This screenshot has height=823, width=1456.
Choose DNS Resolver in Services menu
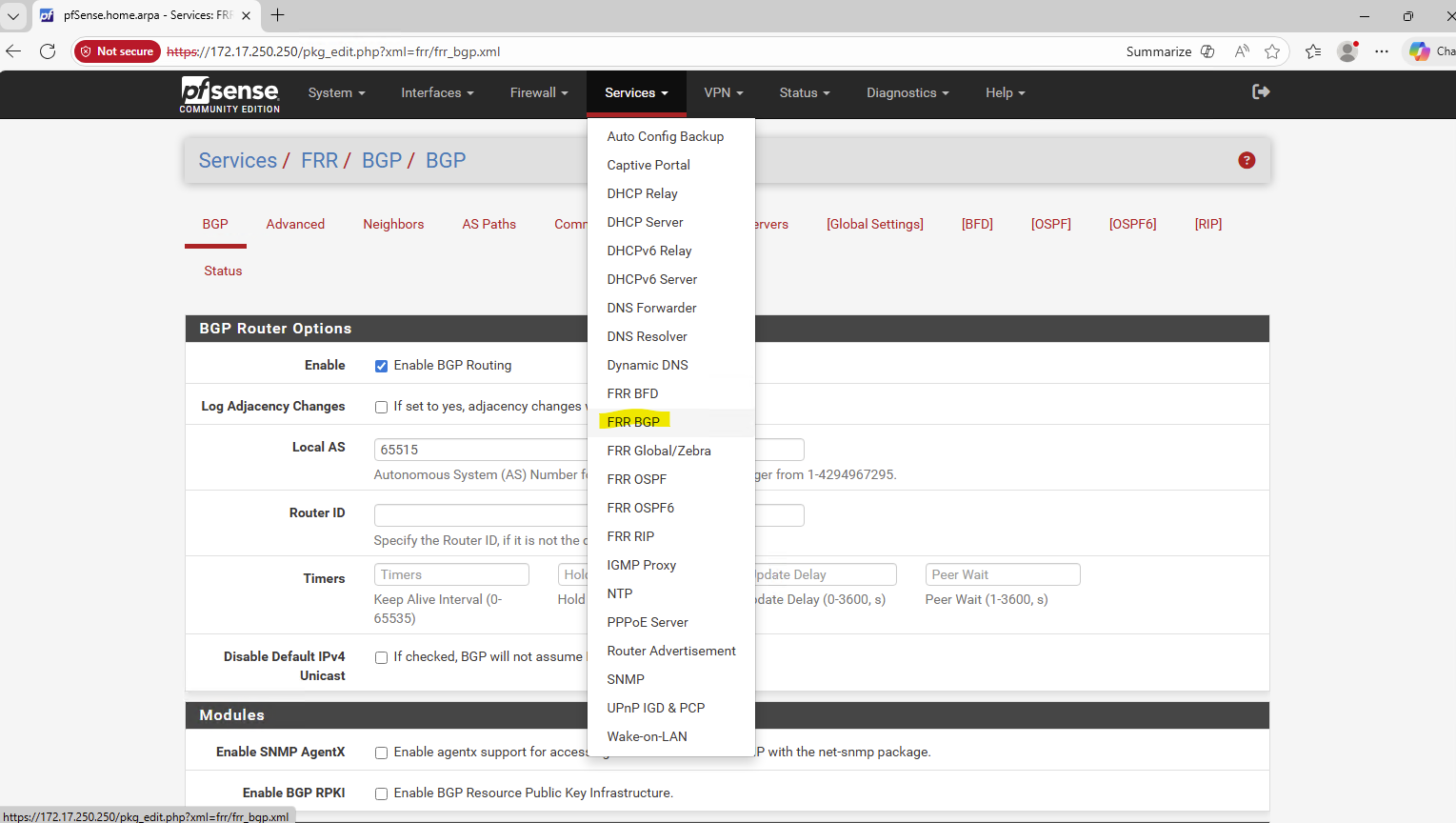coord(647,336)
